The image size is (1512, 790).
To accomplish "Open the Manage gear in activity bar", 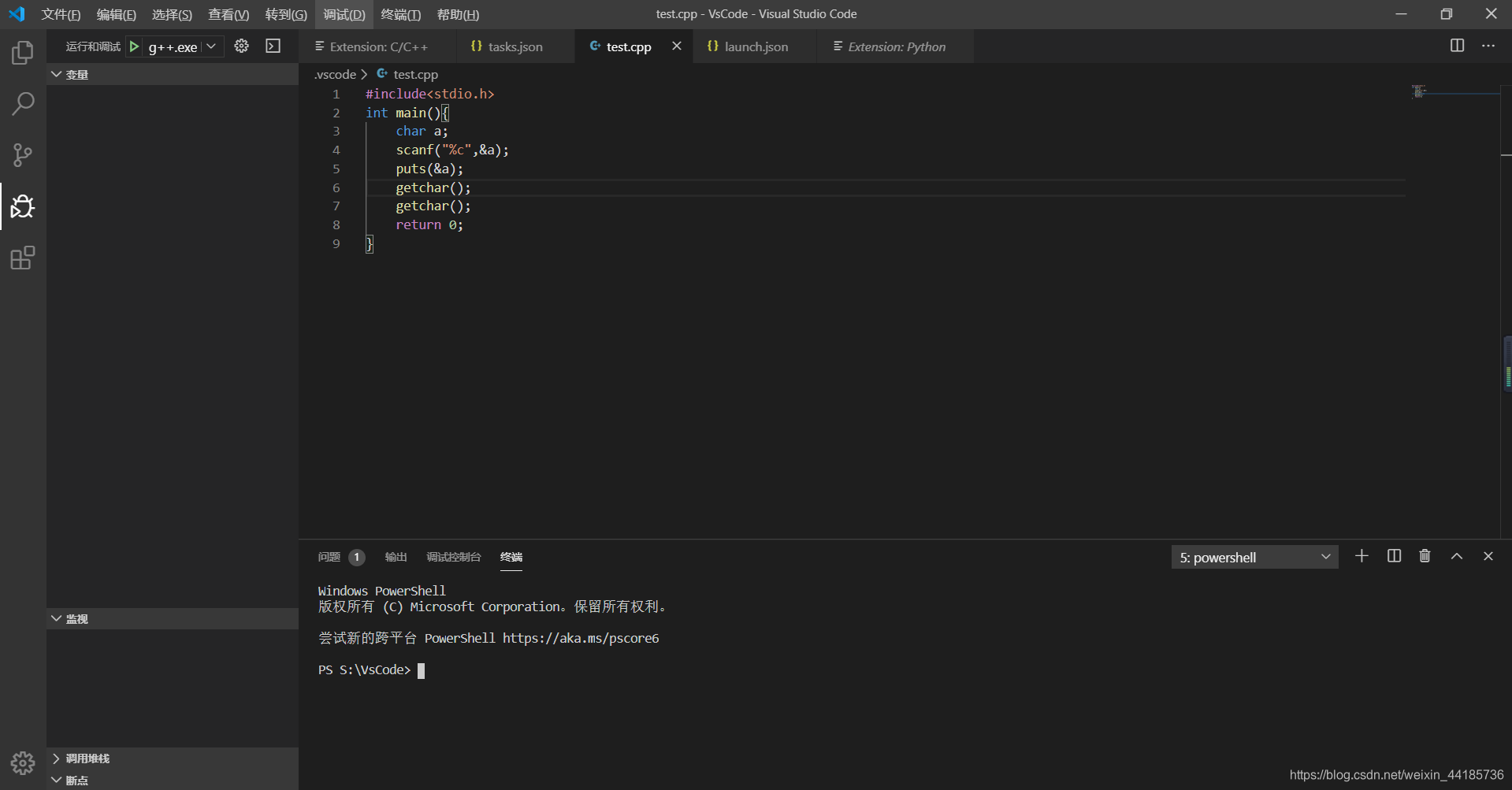I will [x=23, y=762].
